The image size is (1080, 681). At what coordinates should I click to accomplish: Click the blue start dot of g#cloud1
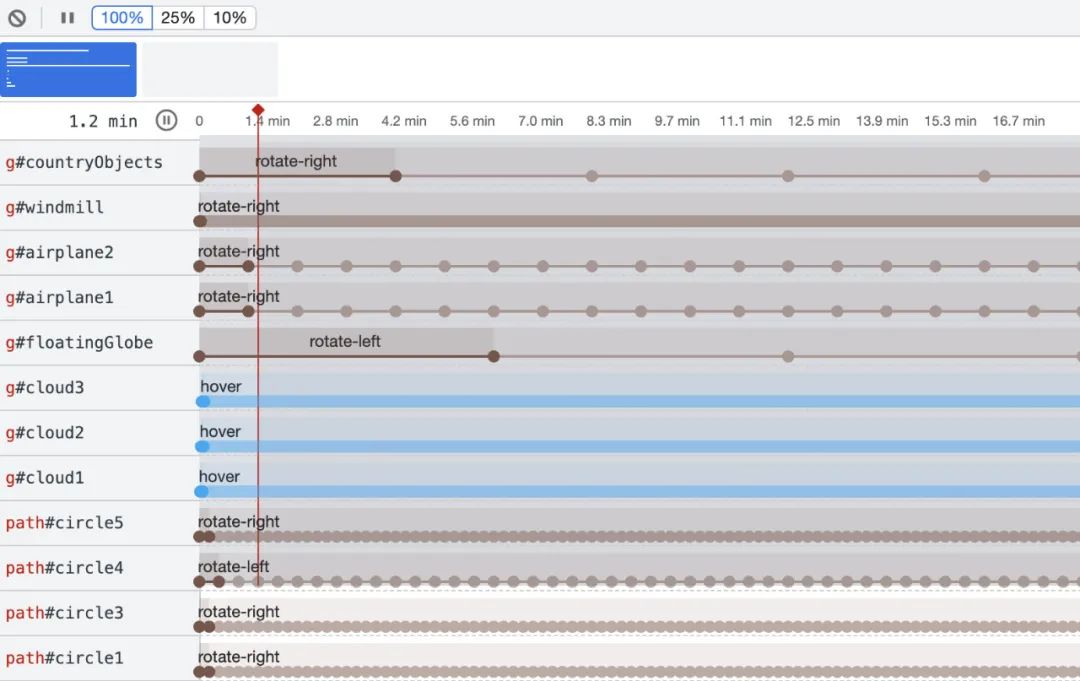point(202,492)
